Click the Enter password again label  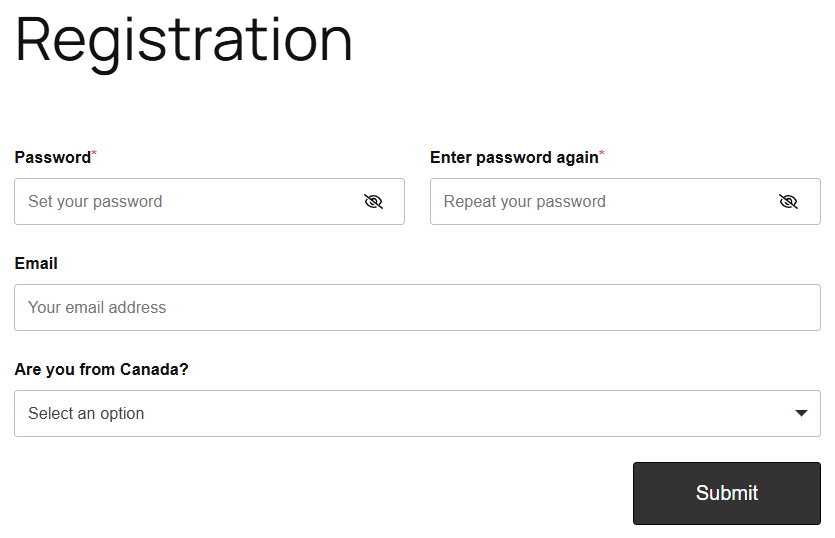513,157
